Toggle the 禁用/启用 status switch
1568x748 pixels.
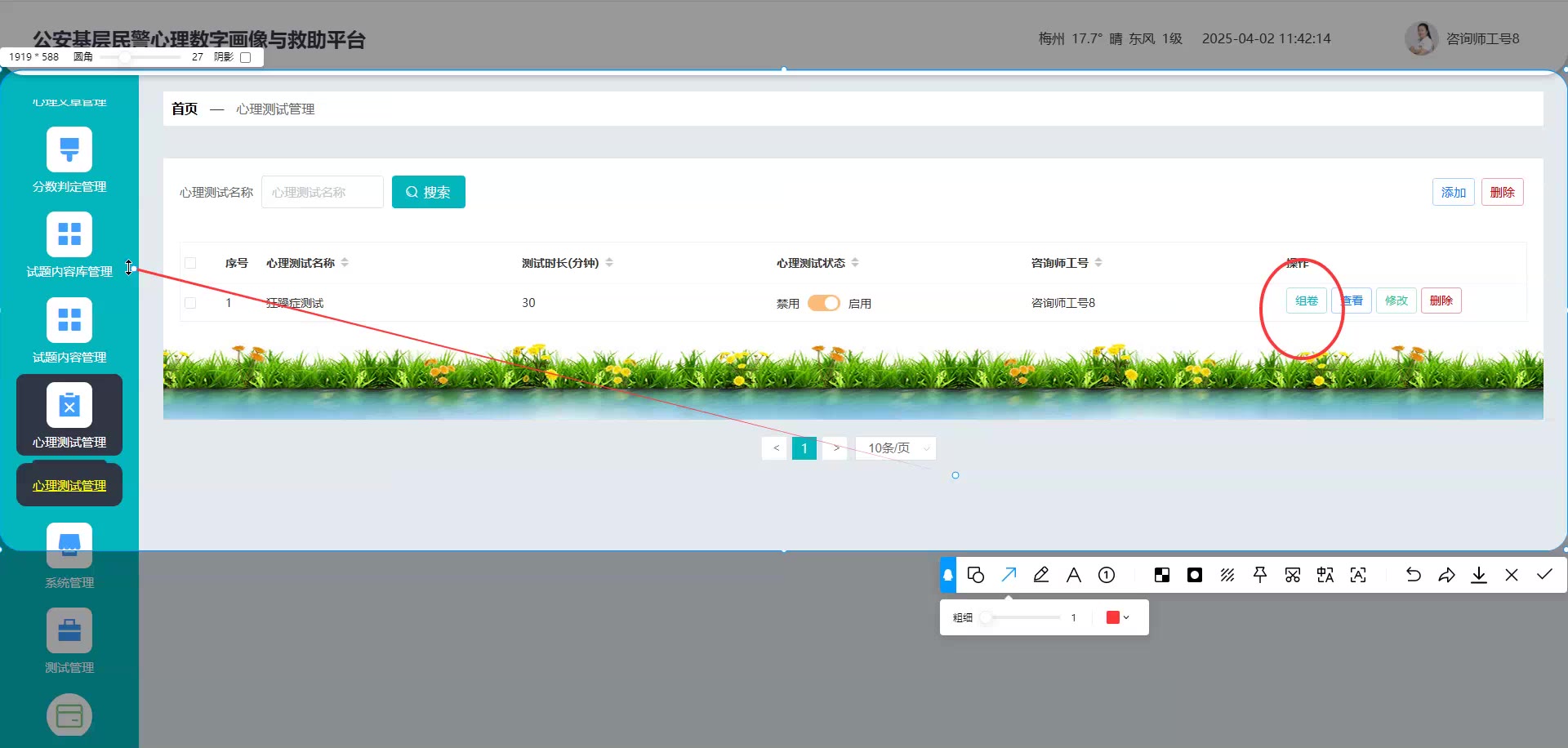click(x=824, y=303)
